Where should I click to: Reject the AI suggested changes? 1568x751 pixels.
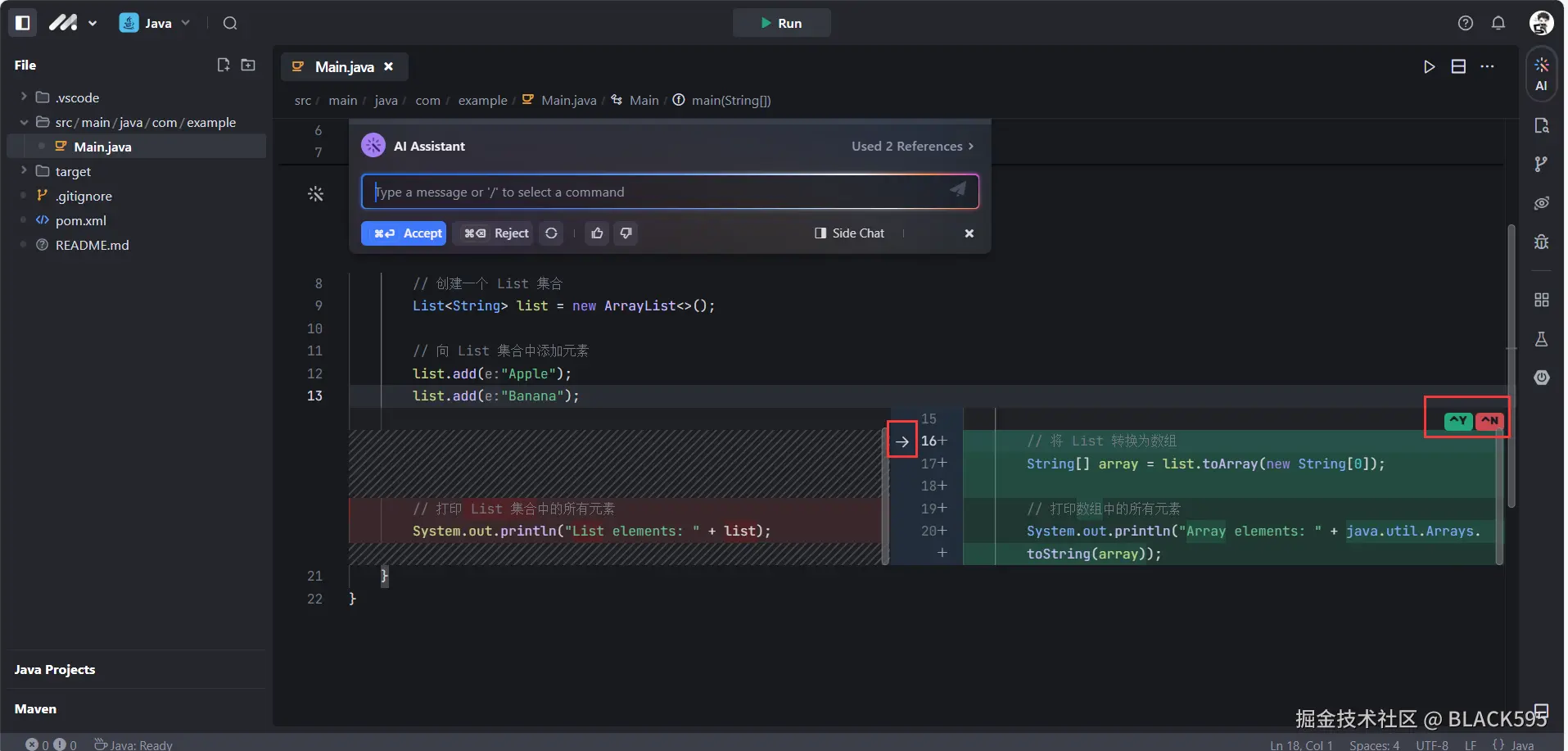tap(495, 233)
